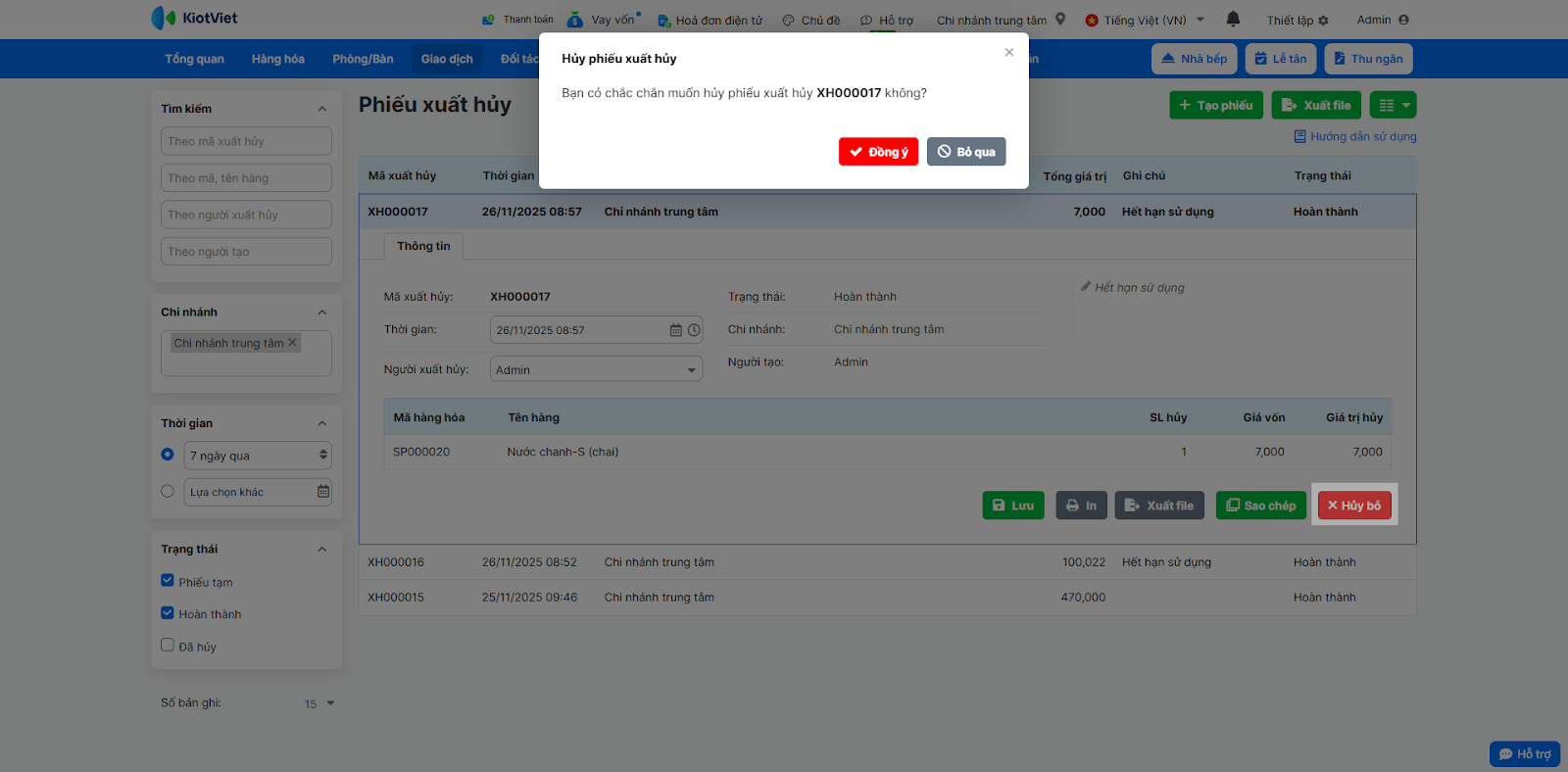This screenshot has height=772, width=1568.
Task: Go to the Nhà bếp screen
Action: (x=1195, y=59)
